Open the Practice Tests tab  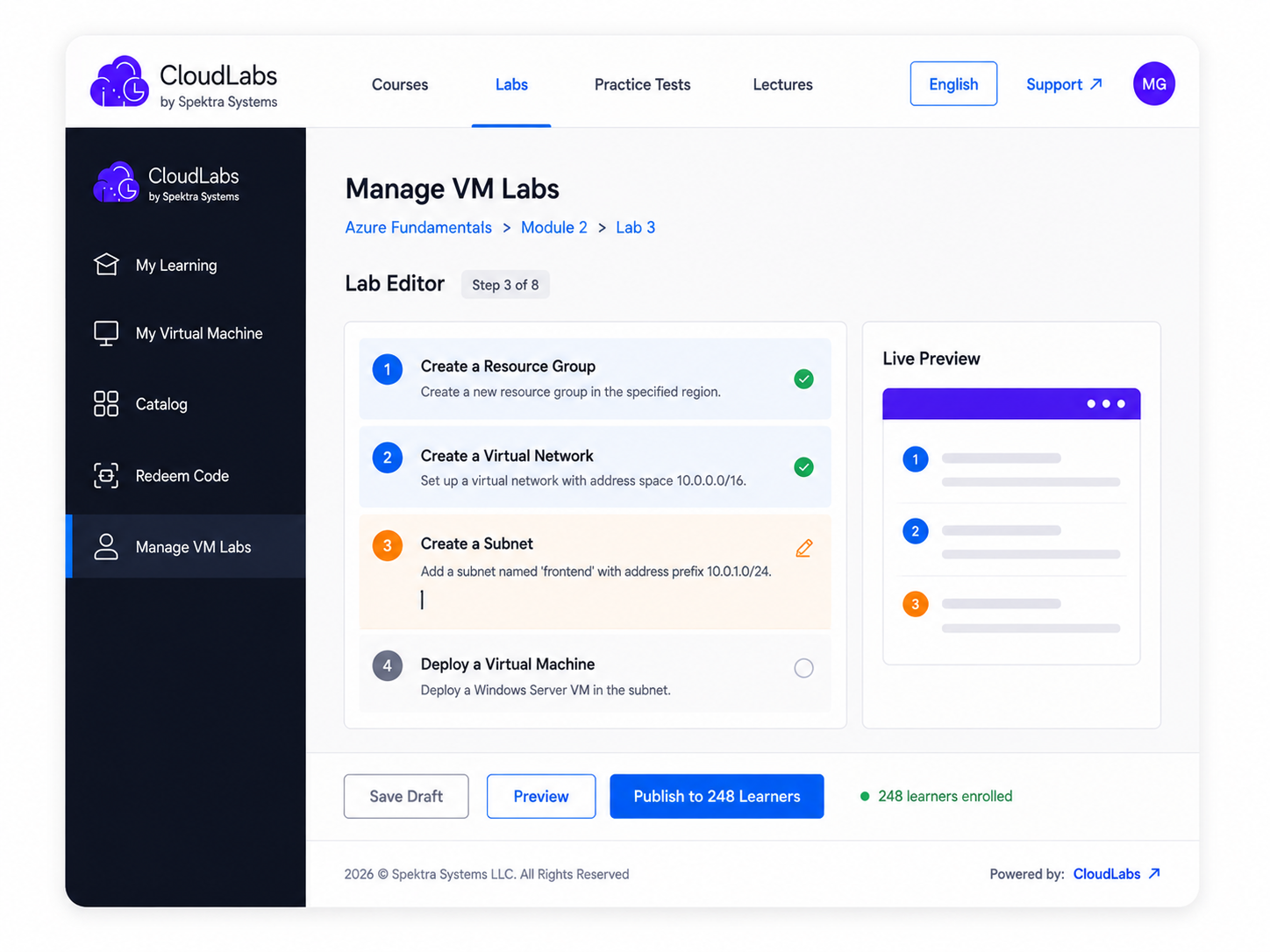(642, 84)
